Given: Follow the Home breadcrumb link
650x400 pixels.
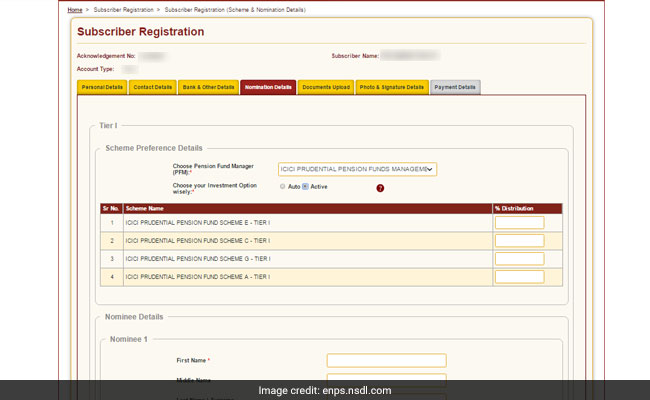Looking at the screenshot, I should pos(75,10).
